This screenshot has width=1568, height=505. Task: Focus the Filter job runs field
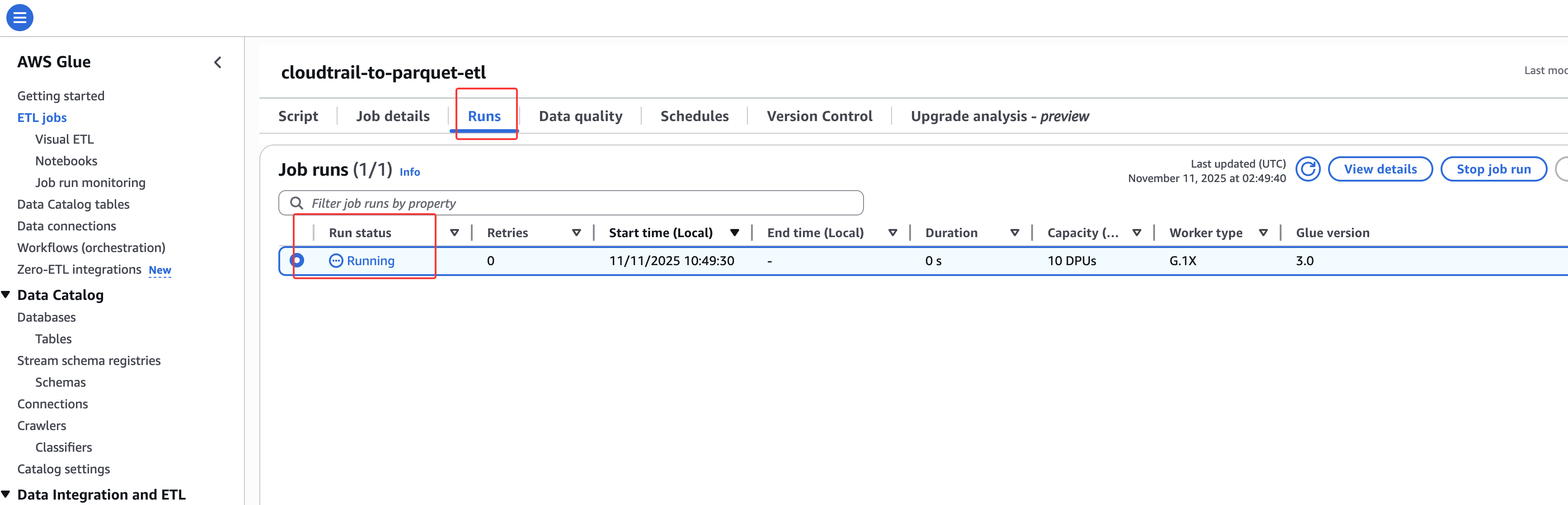(x=578, y=203)
